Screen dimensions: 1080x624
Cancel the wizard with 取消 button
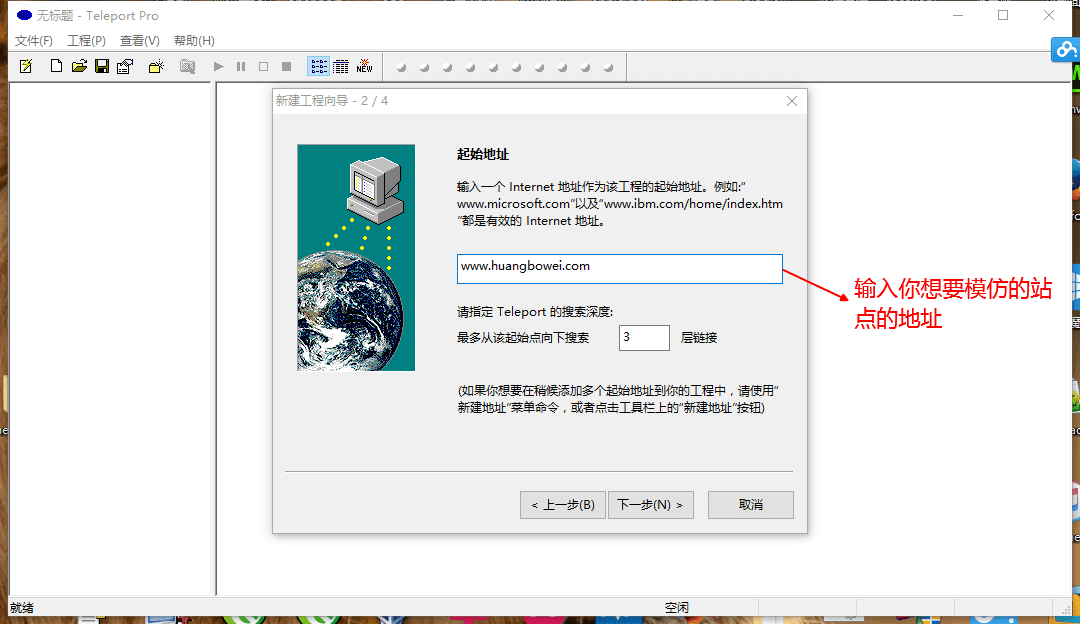tap(751, 505)
